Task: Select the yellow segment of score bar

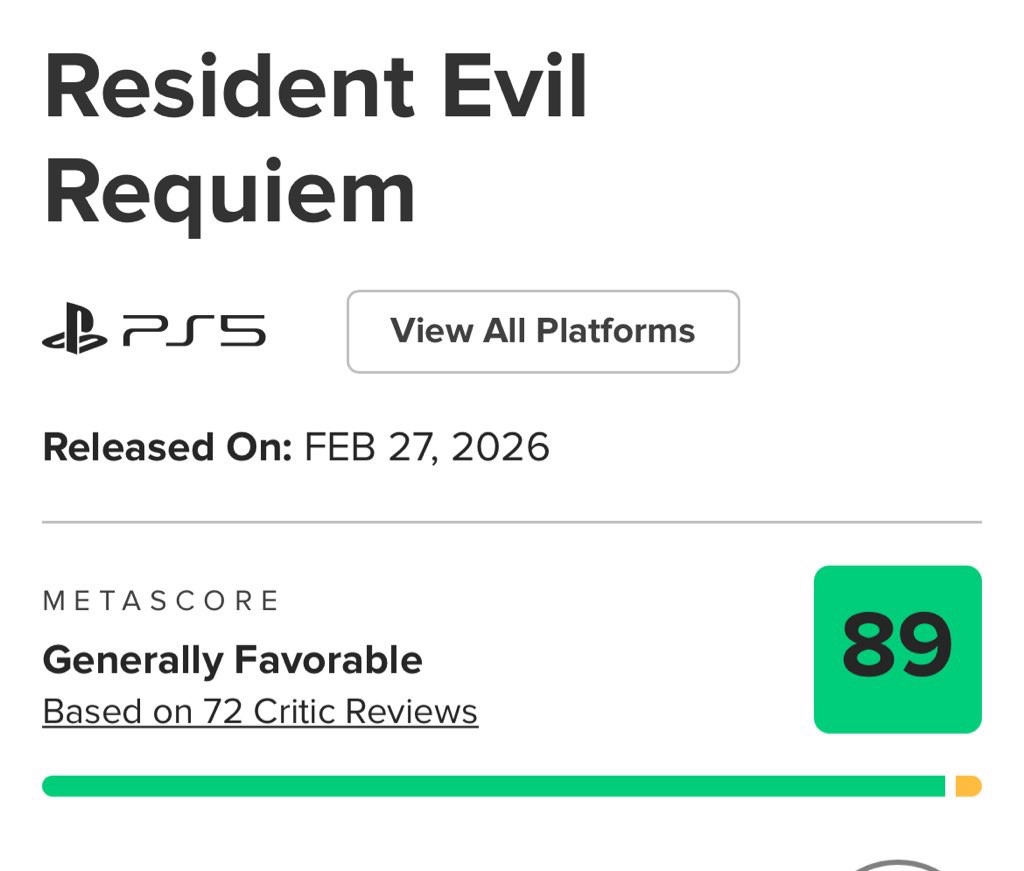Action: tap(968, 786)
